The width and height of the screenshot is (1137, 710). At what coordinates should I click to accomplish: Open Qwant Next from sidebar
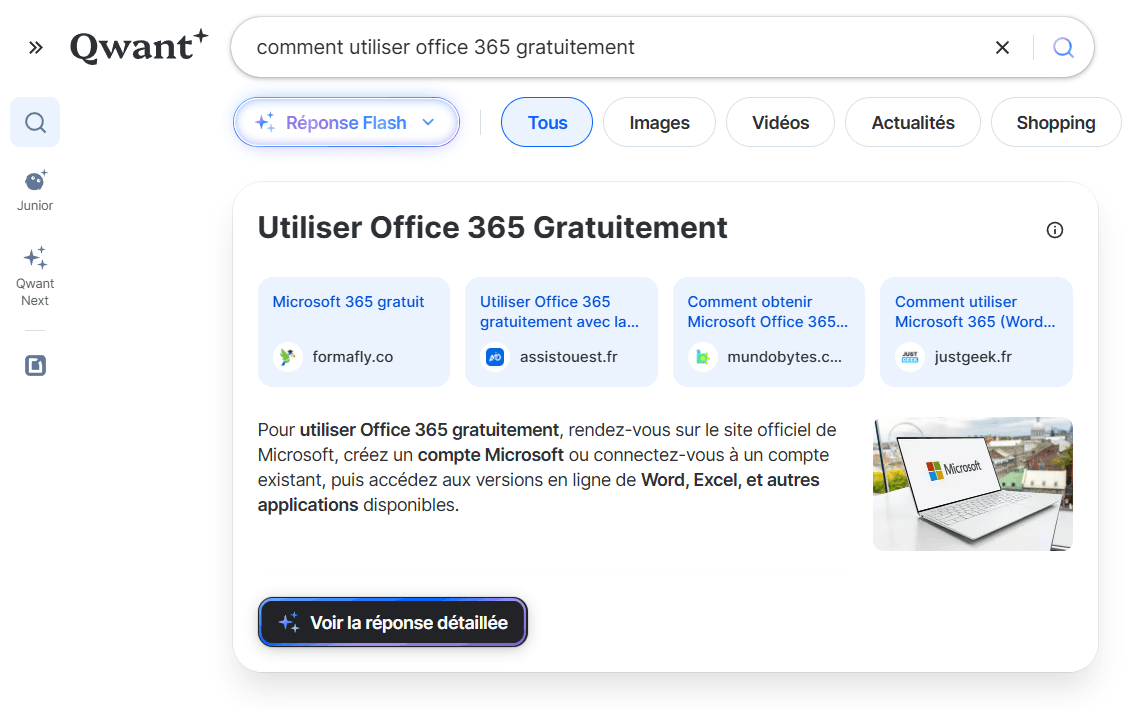click(x=35, y=275)
